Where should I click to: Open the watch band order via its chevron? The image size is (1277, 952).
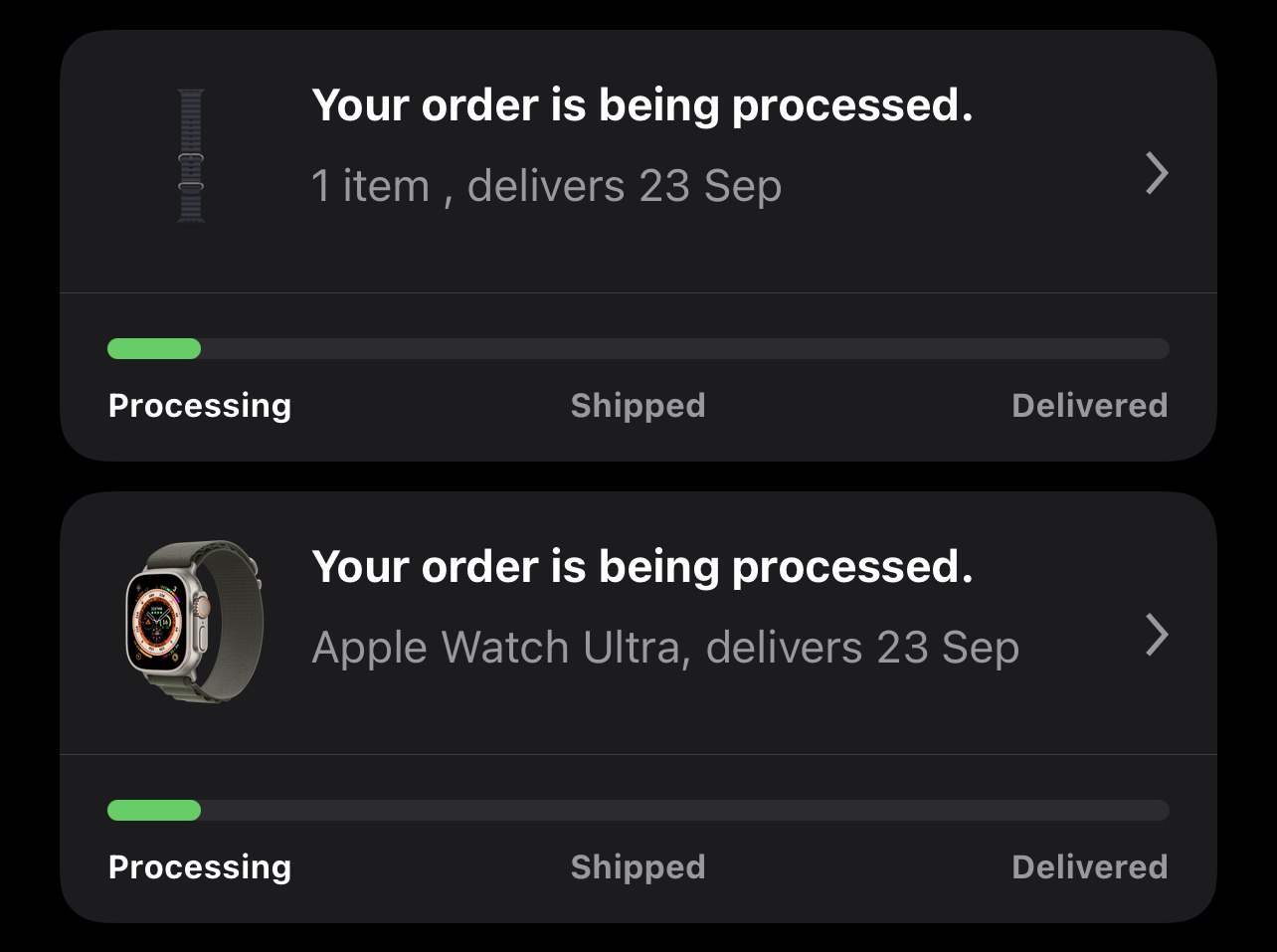click(x=1156, y=173)
